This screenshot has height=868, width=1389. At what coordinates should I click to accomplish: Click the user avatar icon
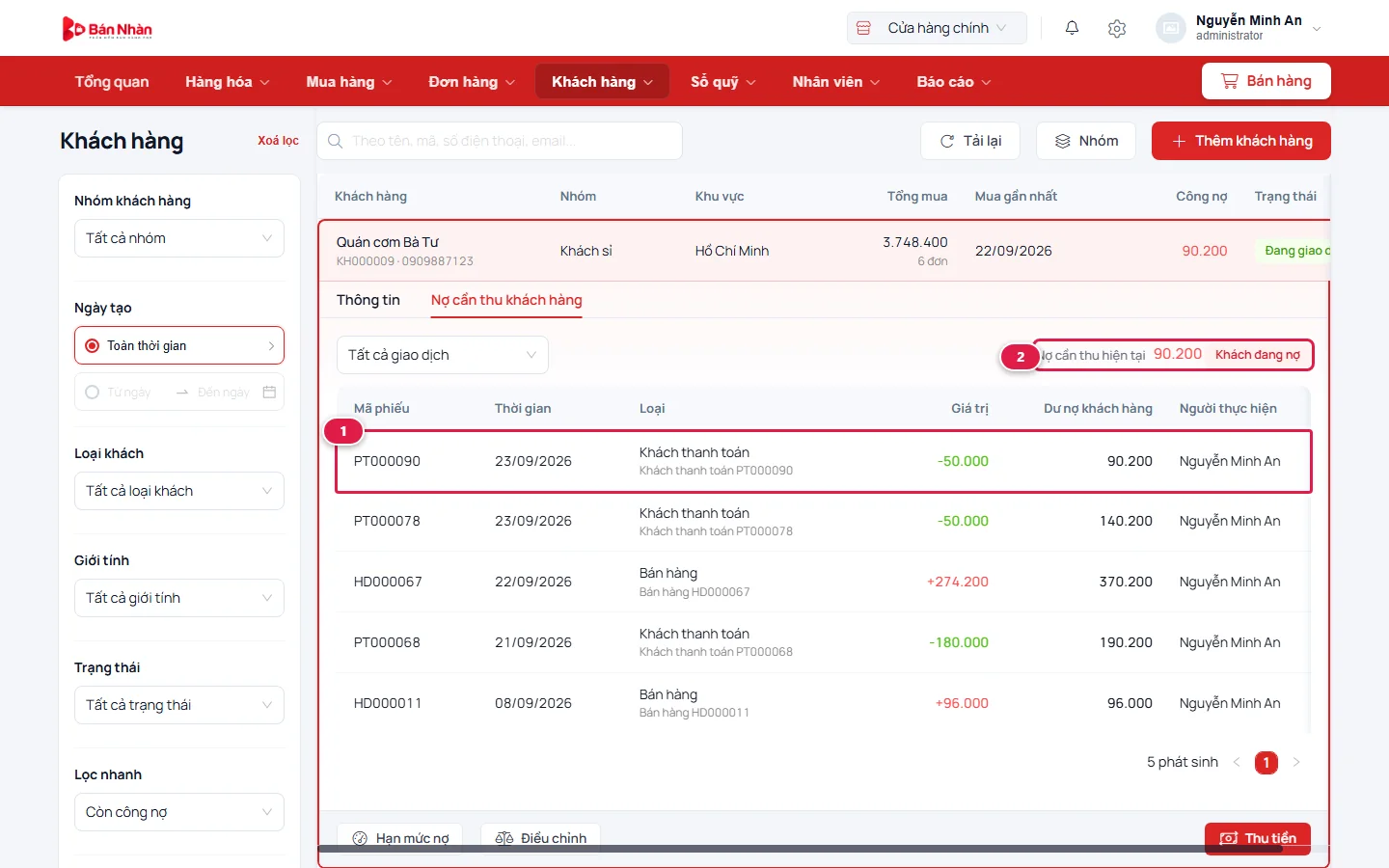(x=1170, y=28)
